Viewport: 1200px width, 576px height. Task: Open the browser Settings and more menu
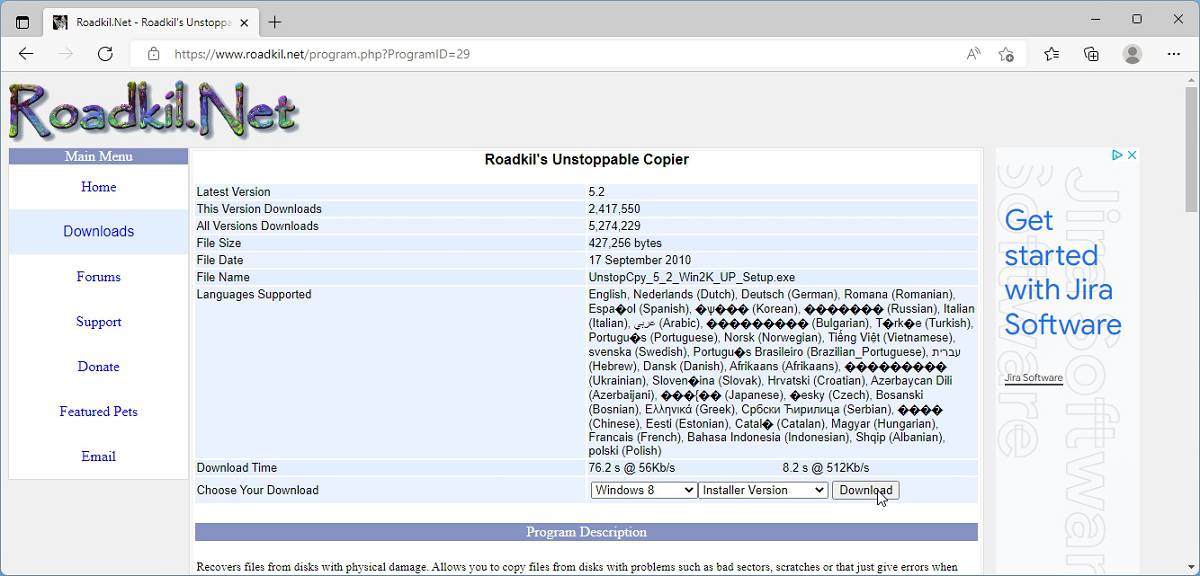[x=1173, y=54]
